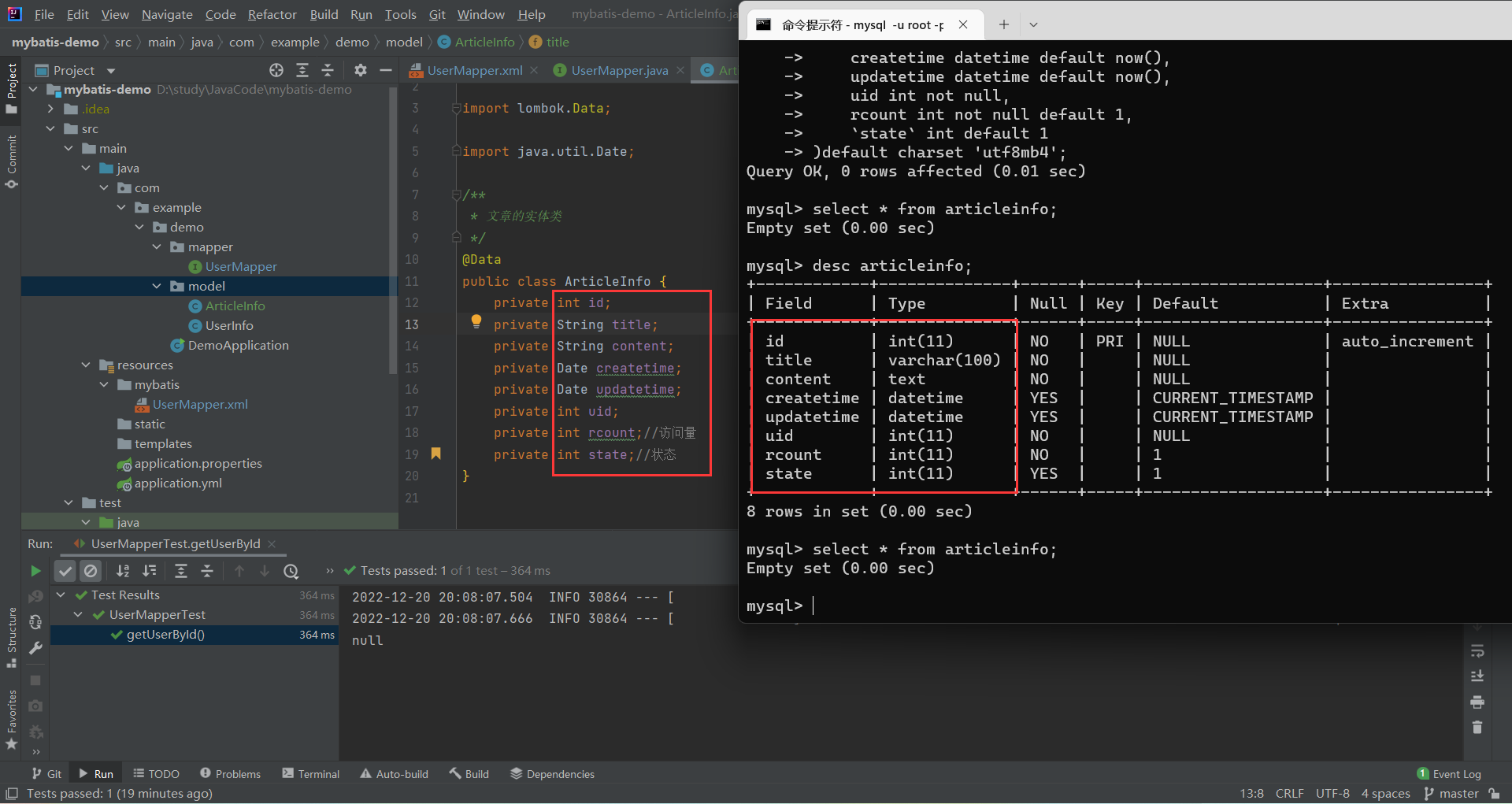Select getUserById() test result

(x=165, y=635)
